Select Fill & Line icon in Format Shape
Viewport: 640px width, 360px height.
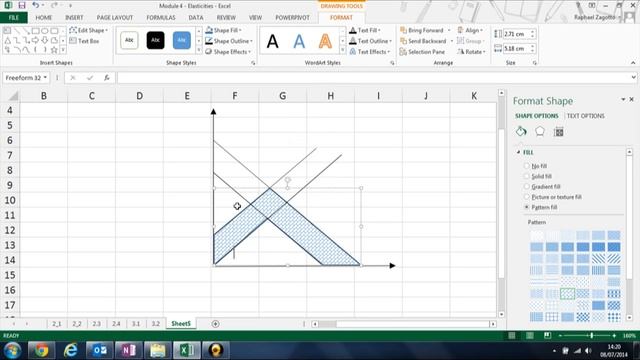tap(521, 131)
